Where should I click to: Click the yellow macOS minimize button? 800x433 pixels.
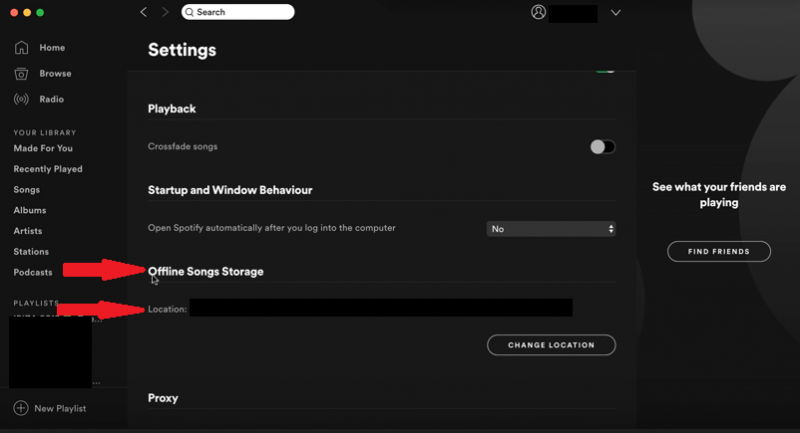(x=27, y=13)
